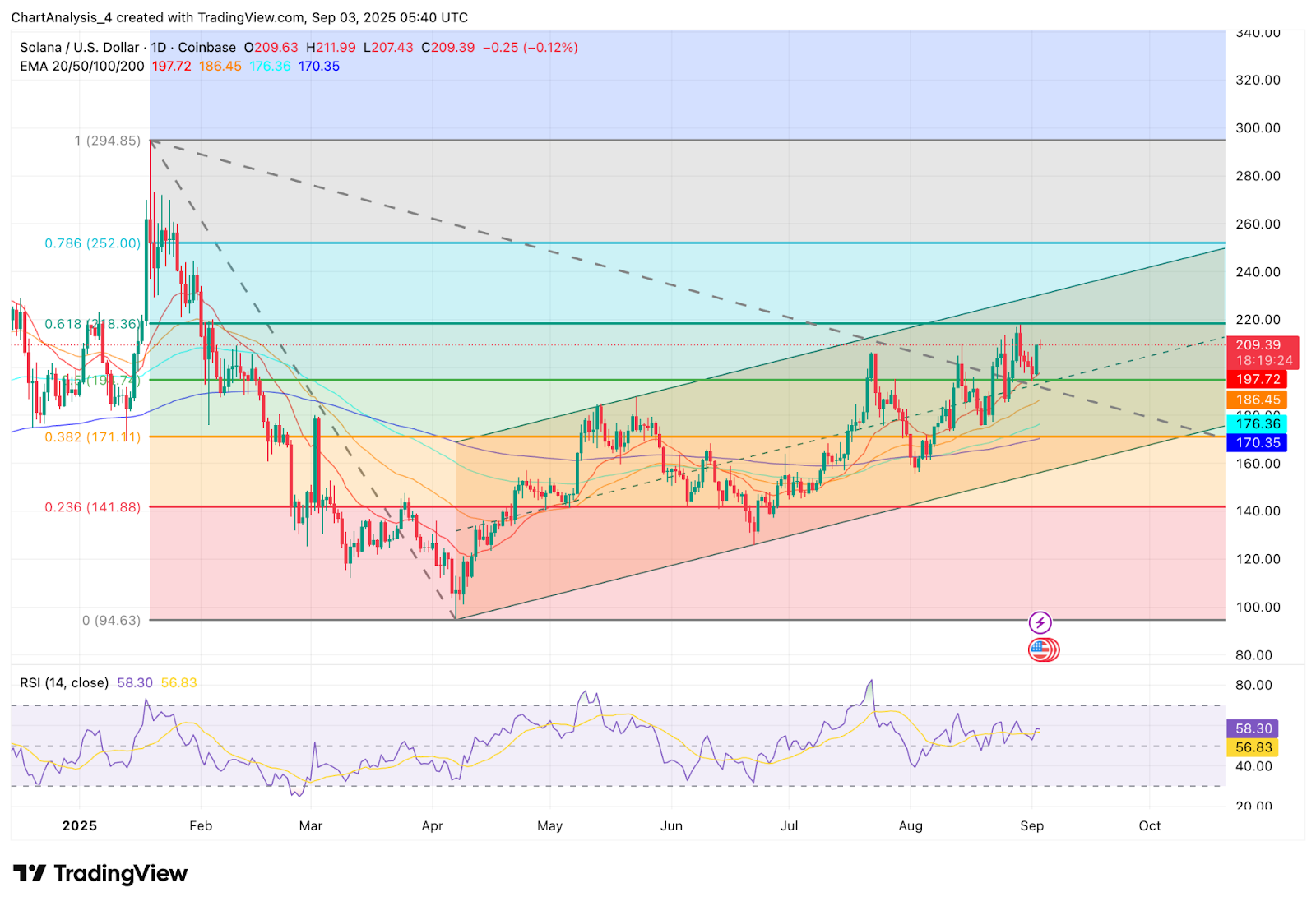This screenshot has height=906, width=1316.
Task: Open the EMA 20/50/100/200 indicator legend
Action: (x=82, y=67)
